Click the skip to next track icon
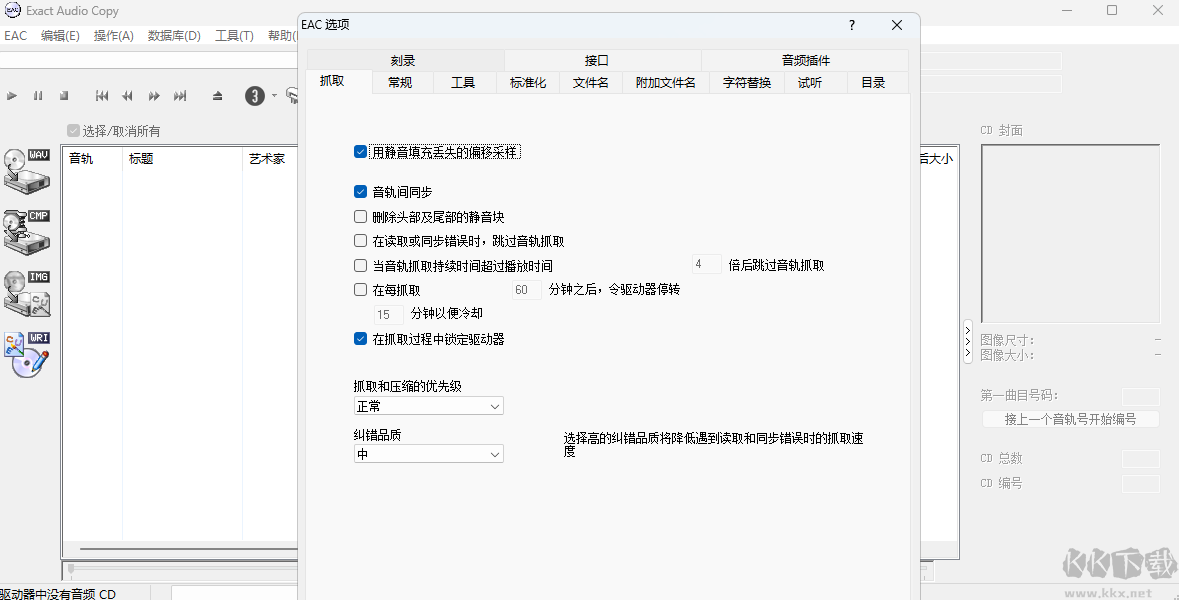1179x600 pixels. pos(180,95)
